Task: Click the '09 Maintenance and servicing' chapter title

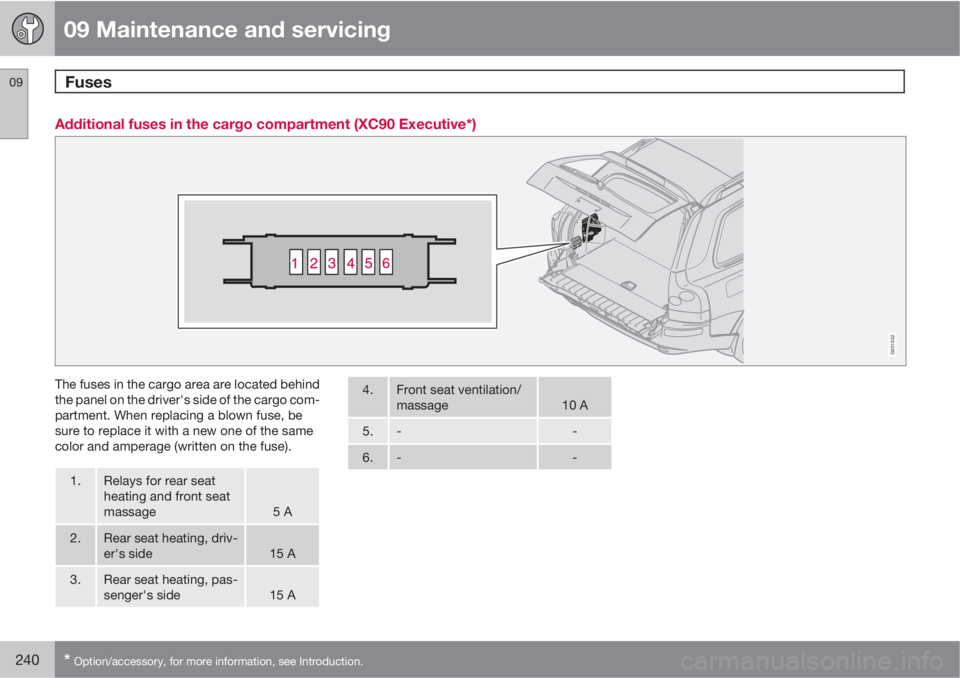Action: pos(227,29)
